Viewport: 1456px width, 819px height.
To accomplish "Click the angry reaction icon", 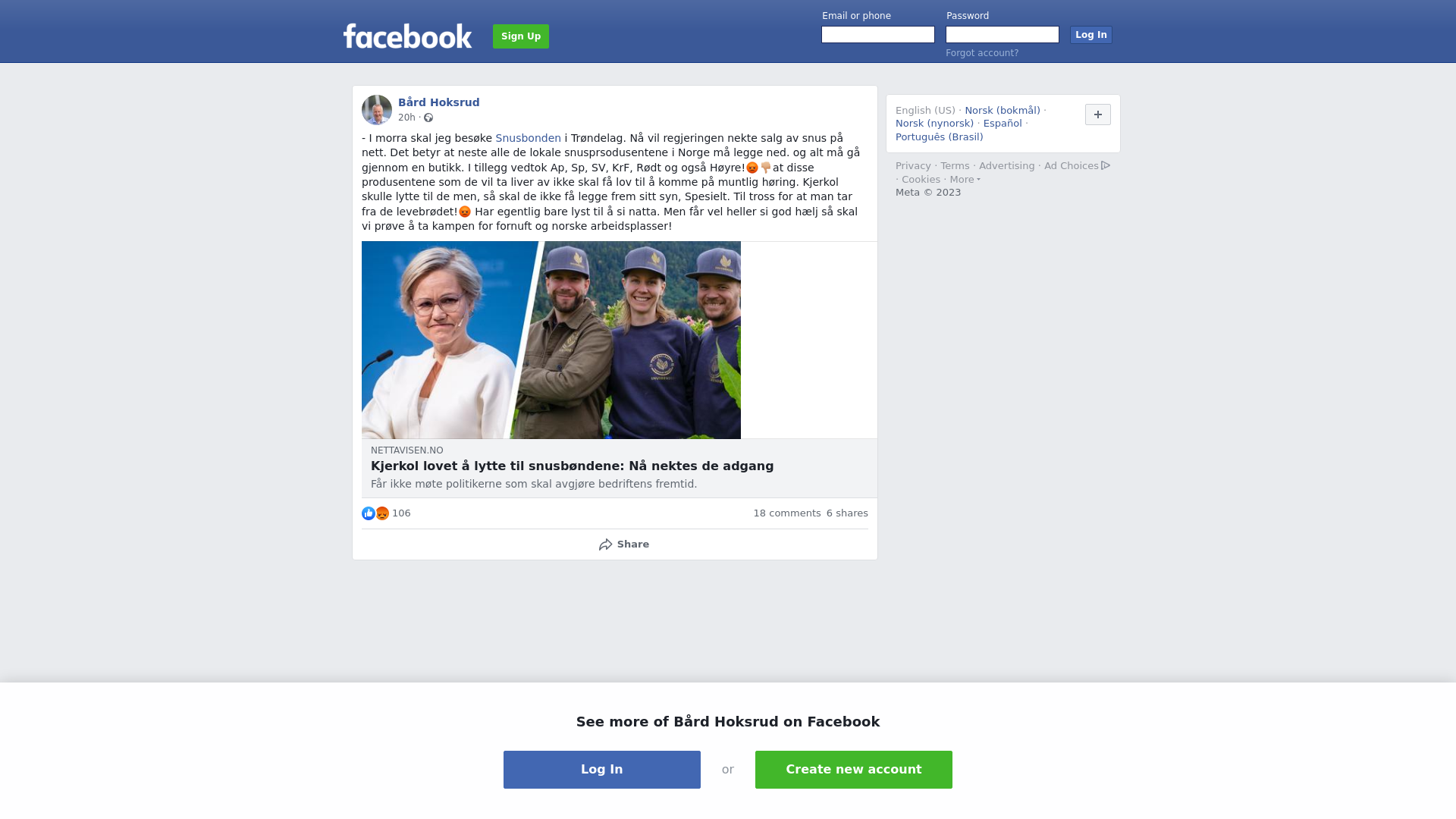I will click(x=382, y=513).
